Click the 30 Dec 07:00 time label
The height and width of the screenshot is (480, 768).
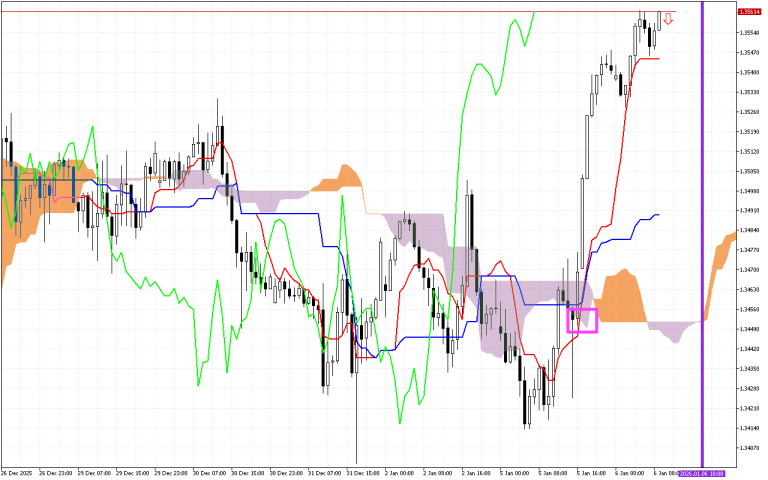(209, 474)
